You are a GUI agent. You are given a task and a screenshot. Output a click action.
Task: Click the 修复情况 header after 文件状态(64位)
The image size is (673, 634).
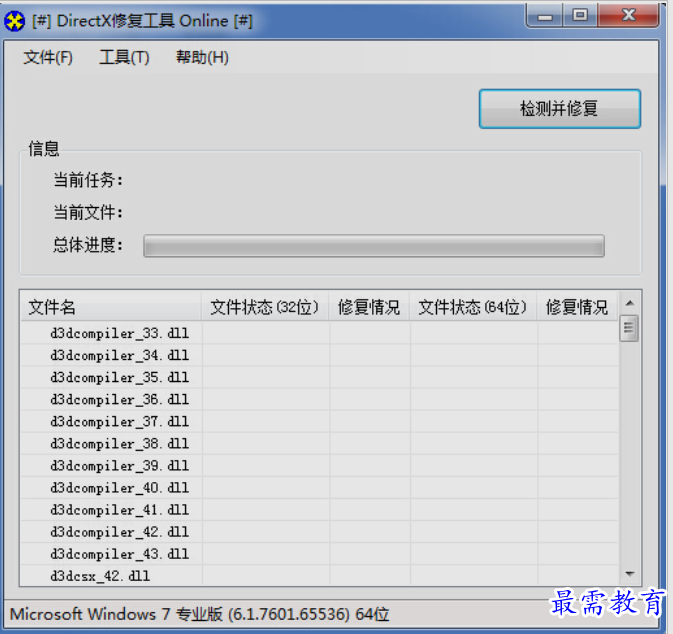[577, 307]
